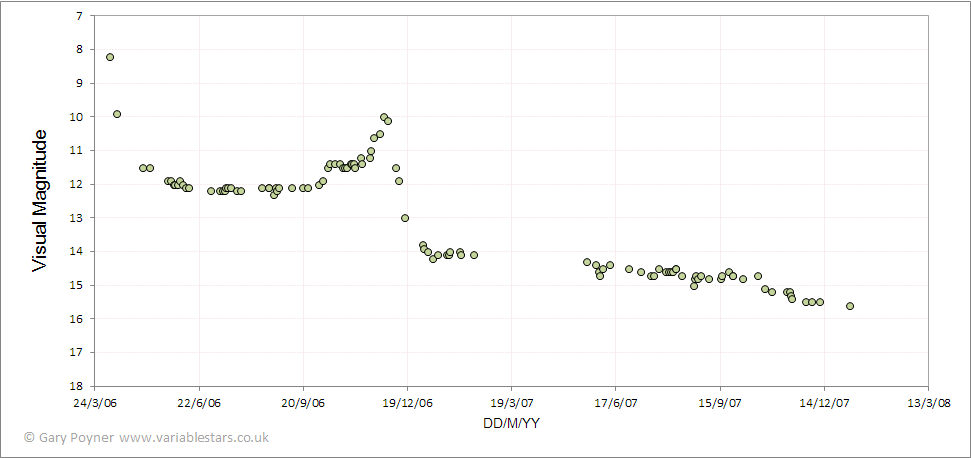Click the brightest first data point near magnitude 8
This screenshot has width=971, height=458.
pos(110,57)
